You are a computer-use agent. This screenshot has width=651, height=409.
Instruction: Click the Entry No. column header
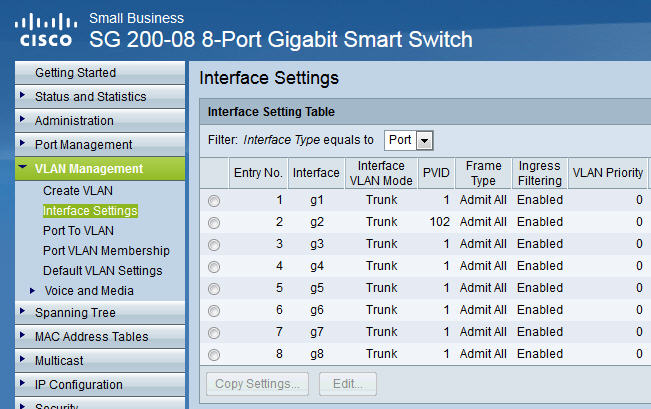click(x=258, y=173)
